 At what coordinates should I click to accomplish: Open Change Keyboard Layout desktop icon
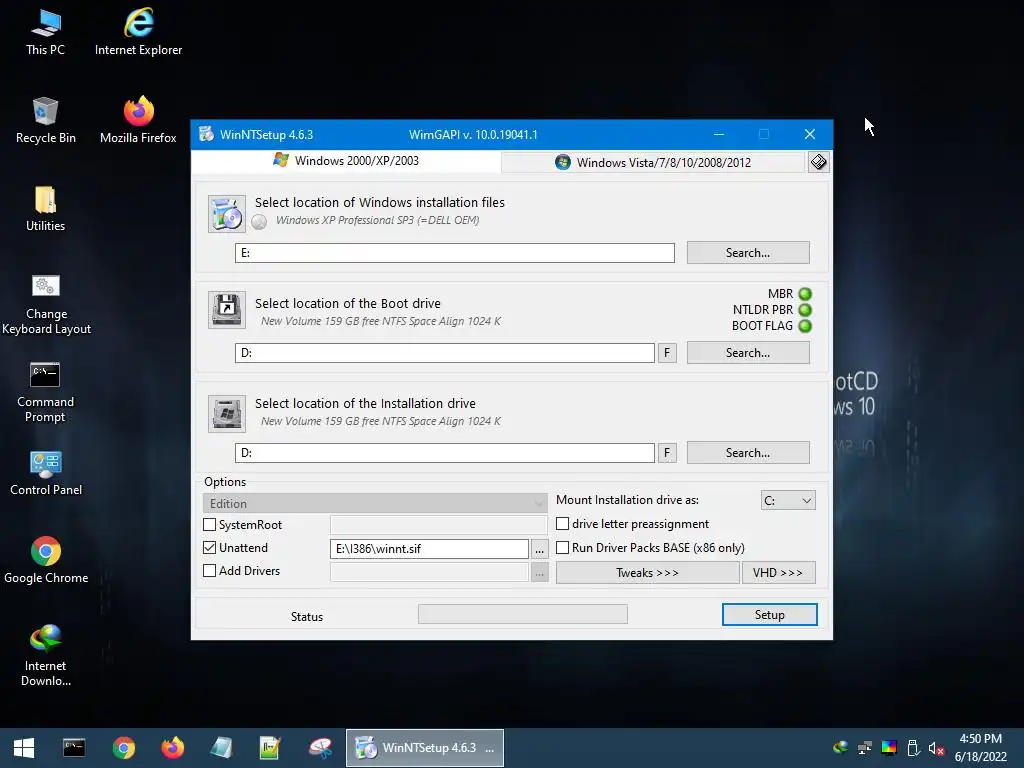[x=46, y=304]
